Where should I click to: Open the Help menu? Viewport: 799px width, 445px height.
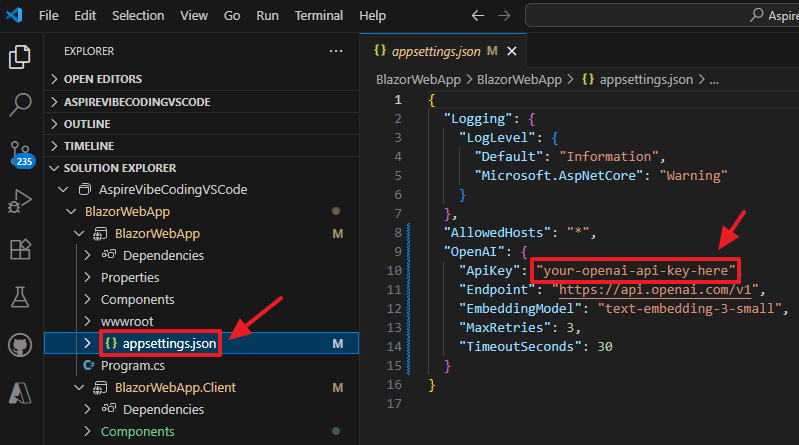click(x=372, y=16)
